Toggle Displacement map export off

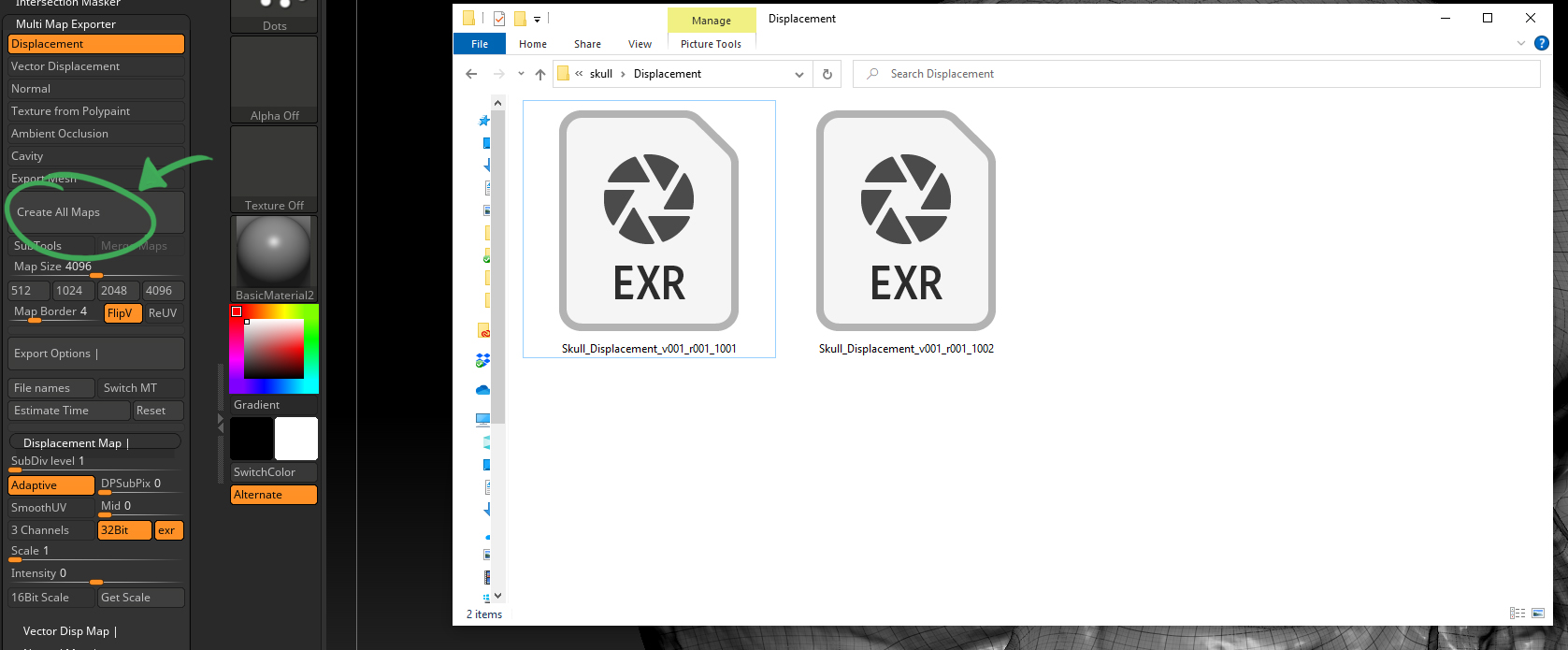(x=96, y=44)
